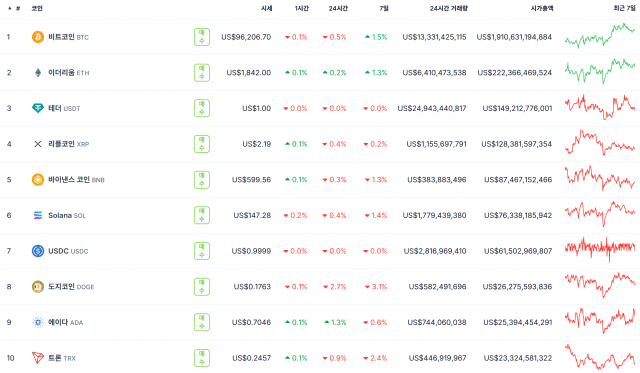The width and height of the screenshot is (640, 373).
Task: Sort by the 7일 change column header
Action: [384, 8]
